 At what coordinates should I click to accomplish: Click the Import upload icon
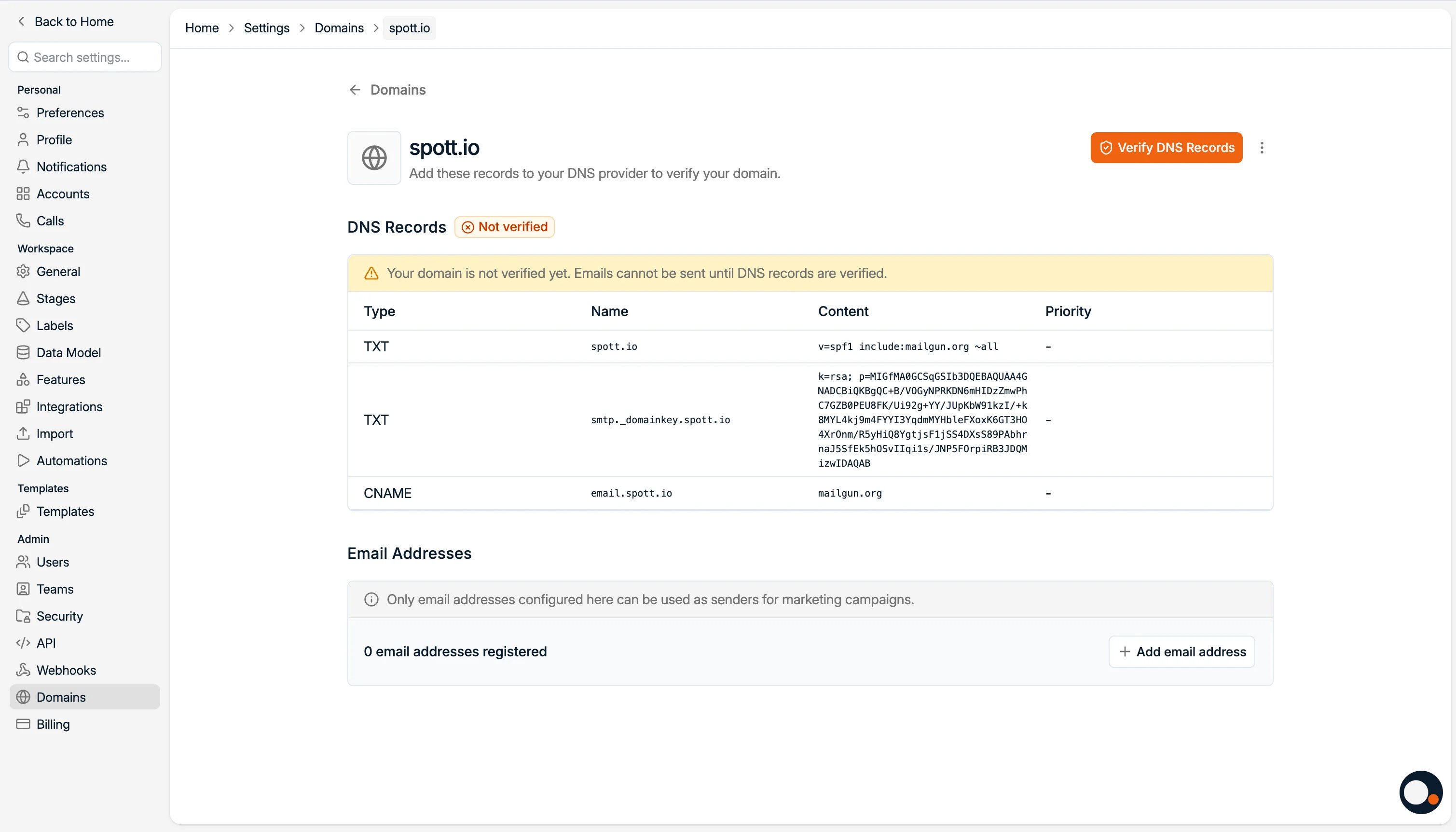(x=23, y=433)
